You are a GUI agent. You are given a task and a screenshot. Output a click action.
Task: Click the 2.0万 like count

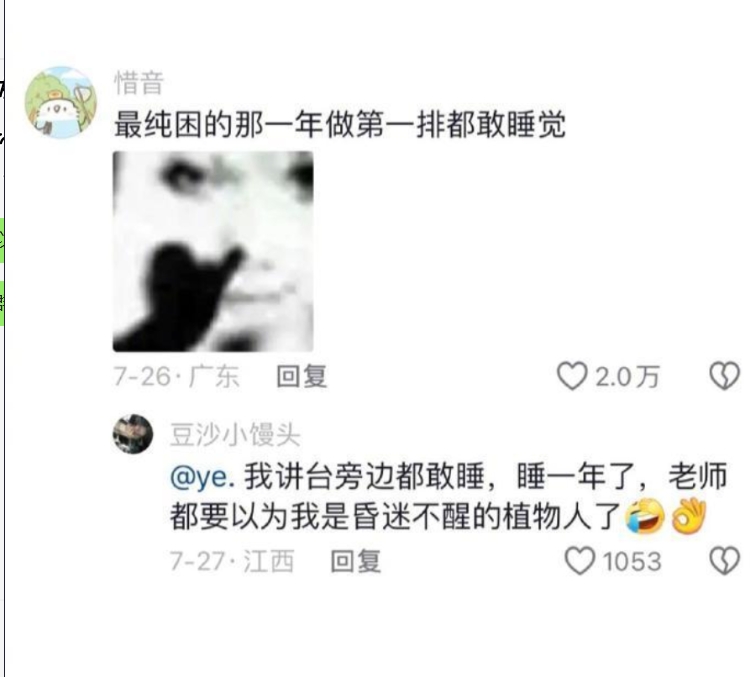[x=627, y=377]
